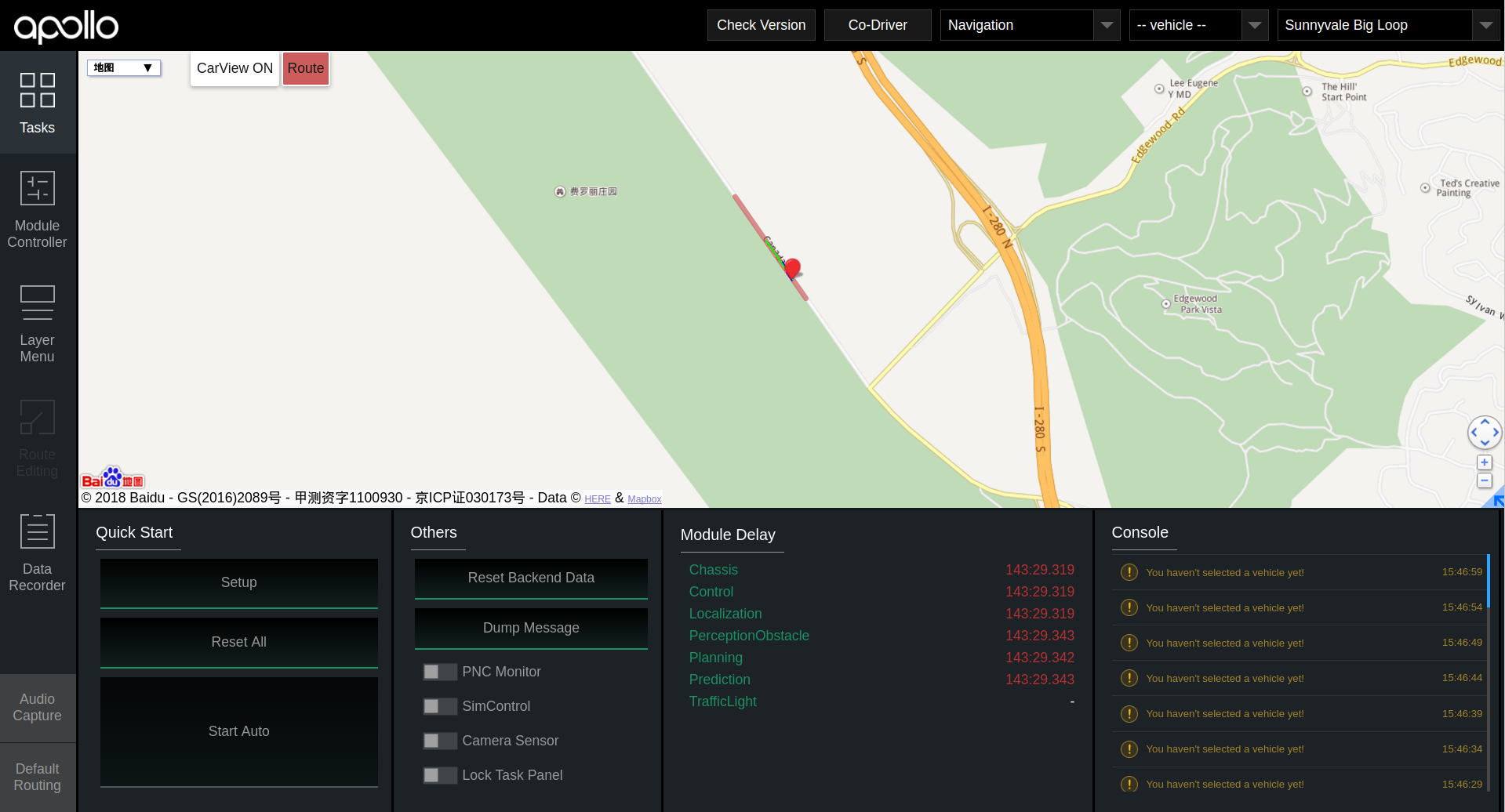This screenshot has width=1505, height=812.
Task: Toggle the Route overlay button
Action: [x=306, y=68]
